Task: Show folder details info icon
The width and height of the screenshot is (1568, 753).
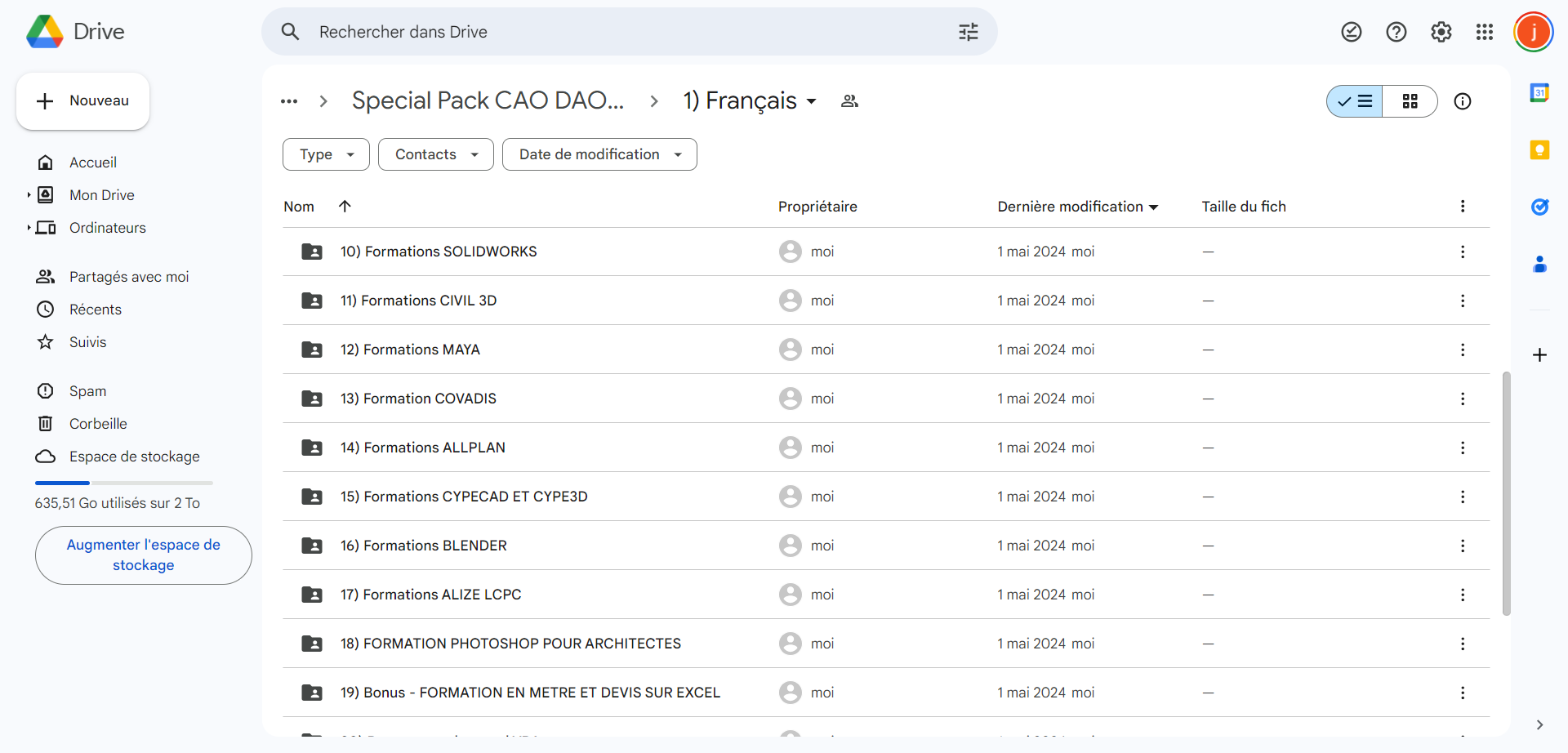Action: 1463,101
